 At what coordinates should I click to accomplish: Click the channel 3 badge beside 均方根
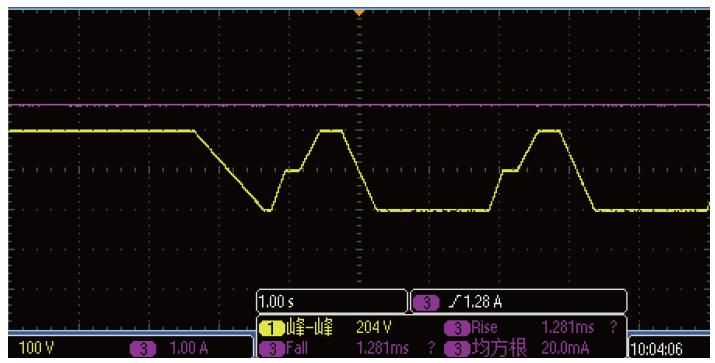pos(457,349)
